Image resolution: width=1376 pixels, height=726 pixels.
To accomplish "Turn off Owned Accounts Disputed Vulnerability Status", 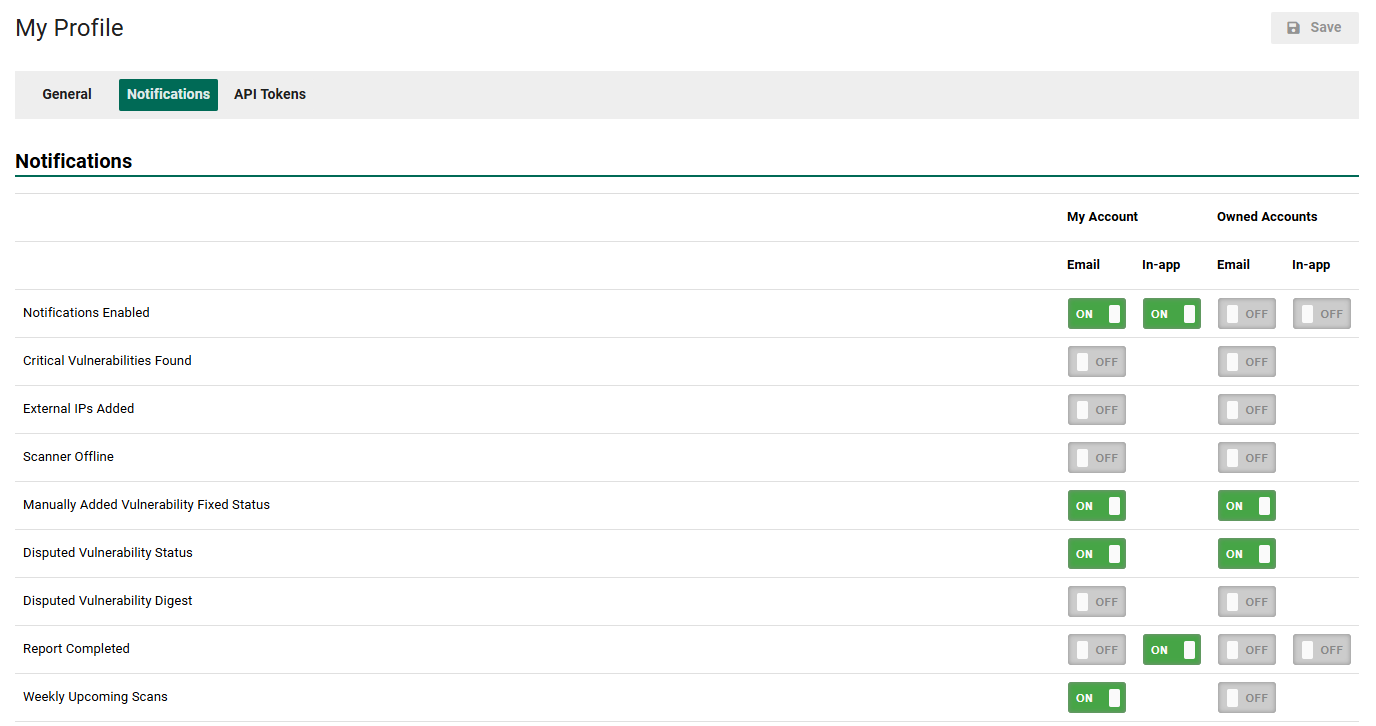I will tap(1246, 554).
